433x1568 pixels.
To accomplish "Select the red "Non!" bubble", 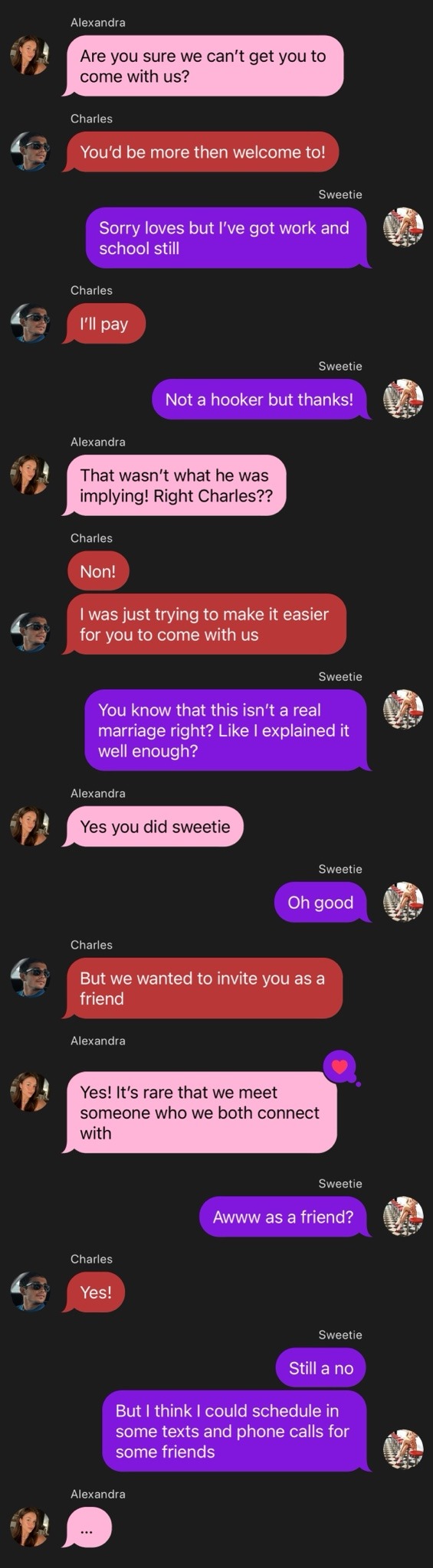I will 98,571.
